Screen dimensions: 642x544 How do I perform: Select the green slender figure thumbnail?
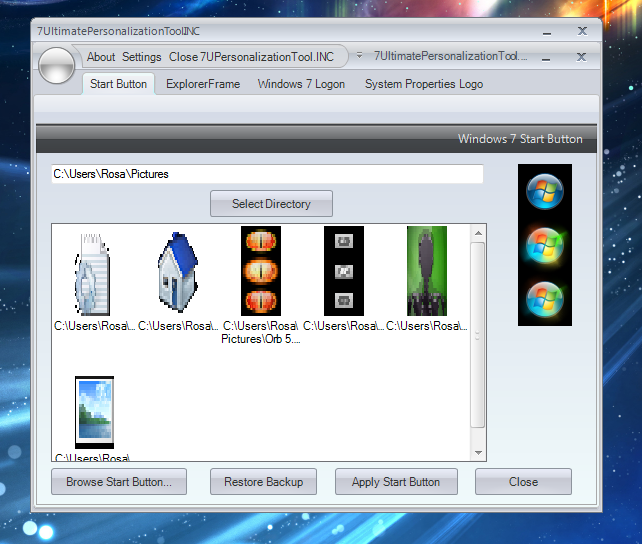(x=427, y=271)
